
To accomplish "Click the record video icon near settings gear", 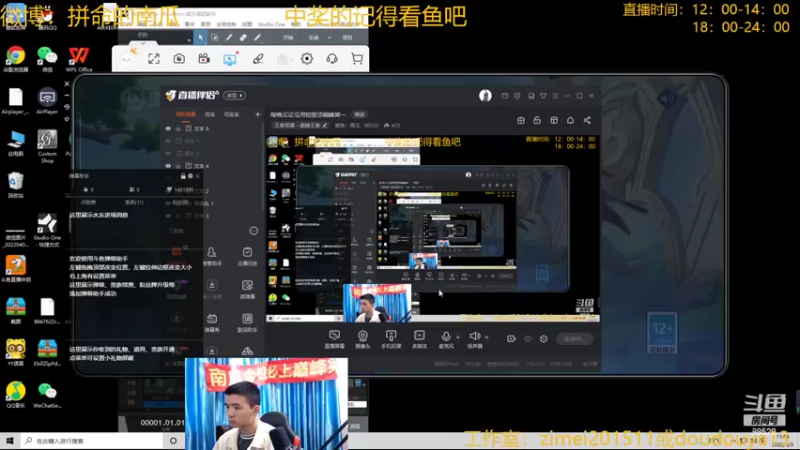I will 511,339.
